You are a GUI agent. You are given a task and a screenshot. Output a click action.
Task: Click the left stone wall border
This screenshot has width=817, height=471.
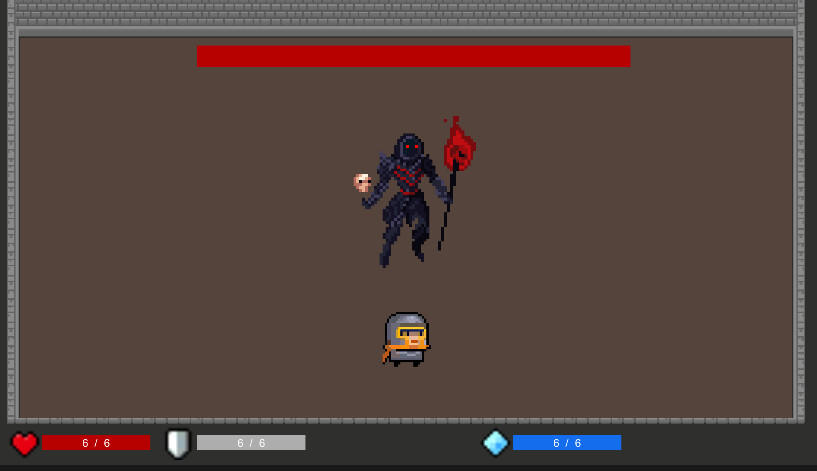(11, 220)
